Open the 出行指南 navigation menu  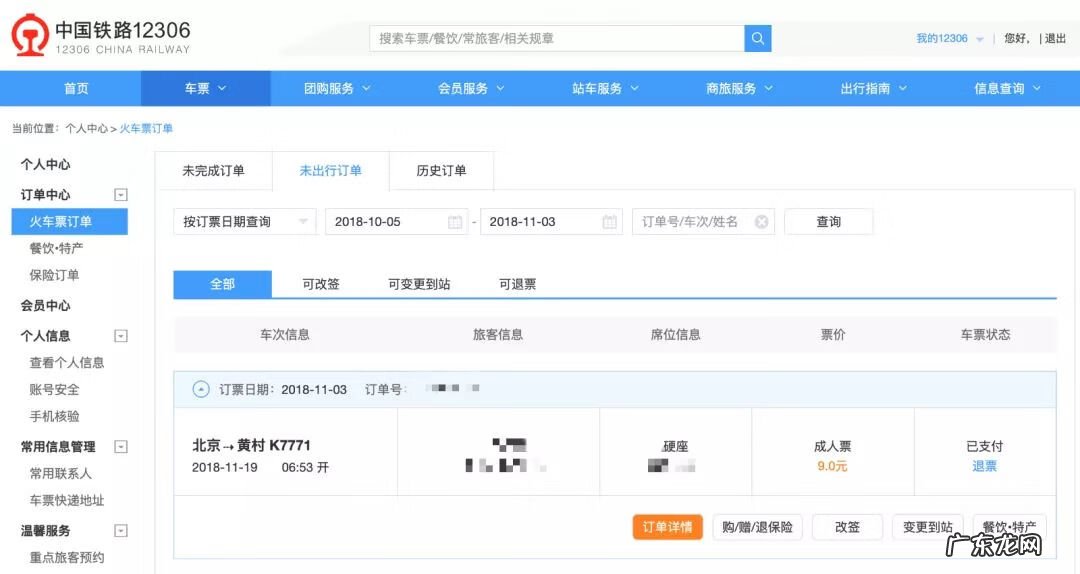coord(873,88)
